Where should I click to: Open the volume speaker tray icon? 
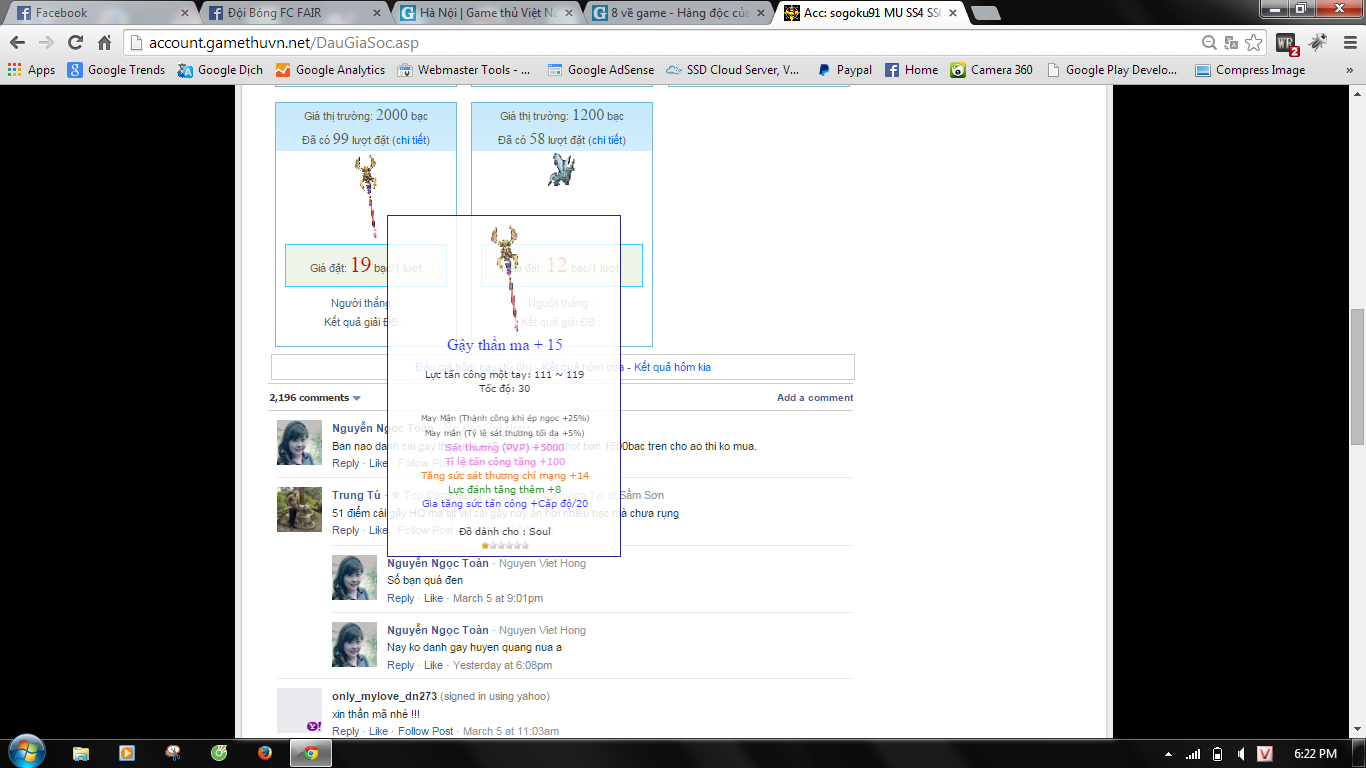pyautogui.click(x=1241, y=754)
